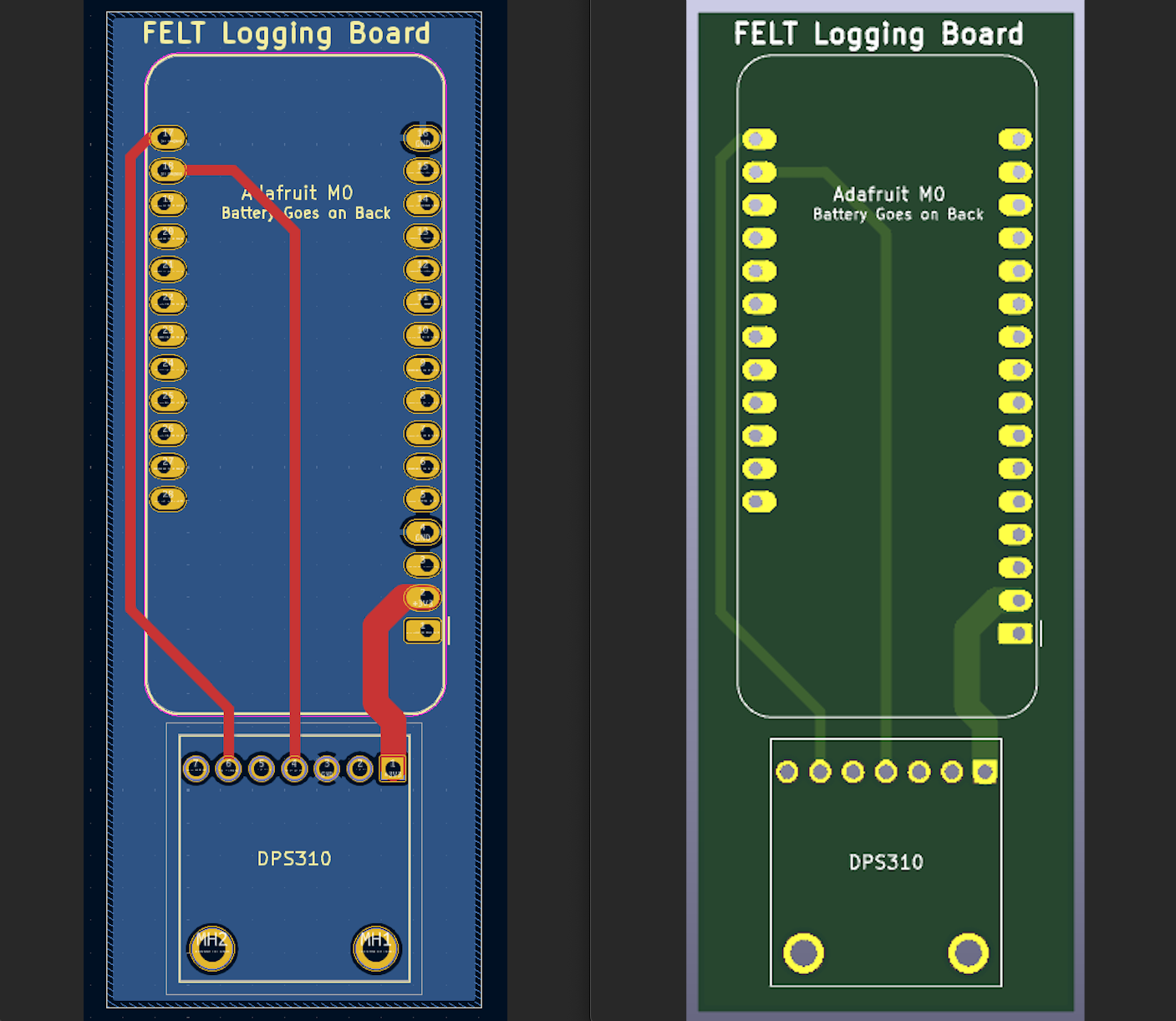This screenshot has width=1176, height=1021.
Task: Click the FELT Logging Board title text
Action: click(286, 33)
